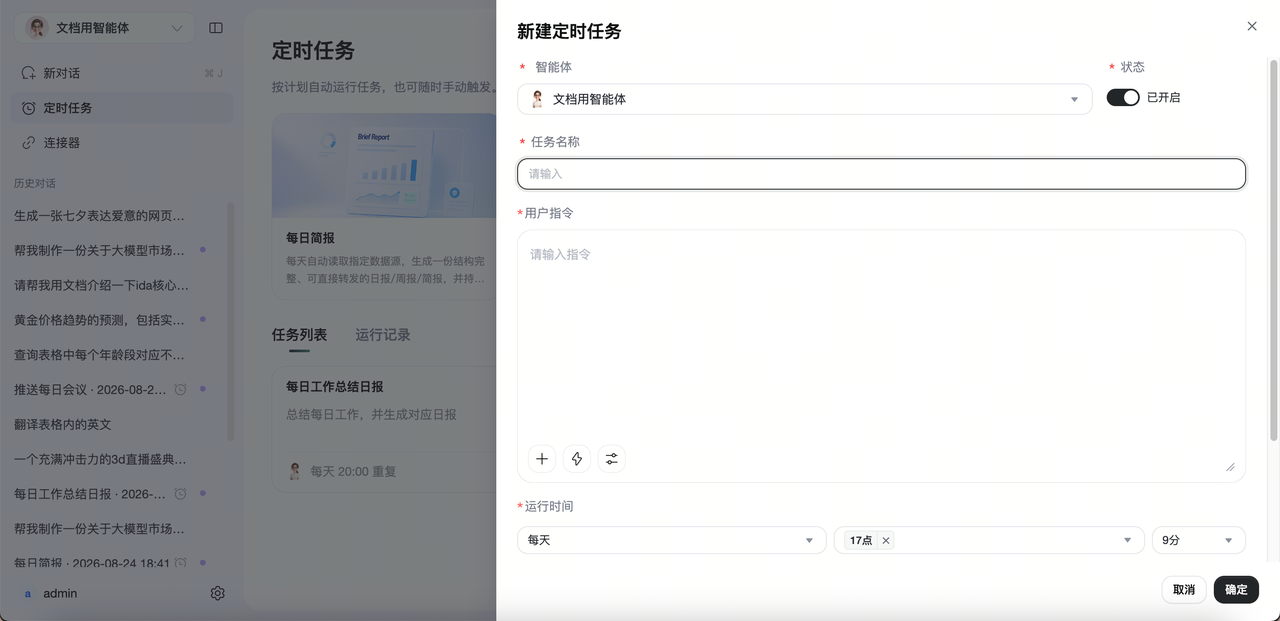Open the 每日工作总结日报 task card
The height and width of the screenshot is (621, 1280).
tap(384, 429)
